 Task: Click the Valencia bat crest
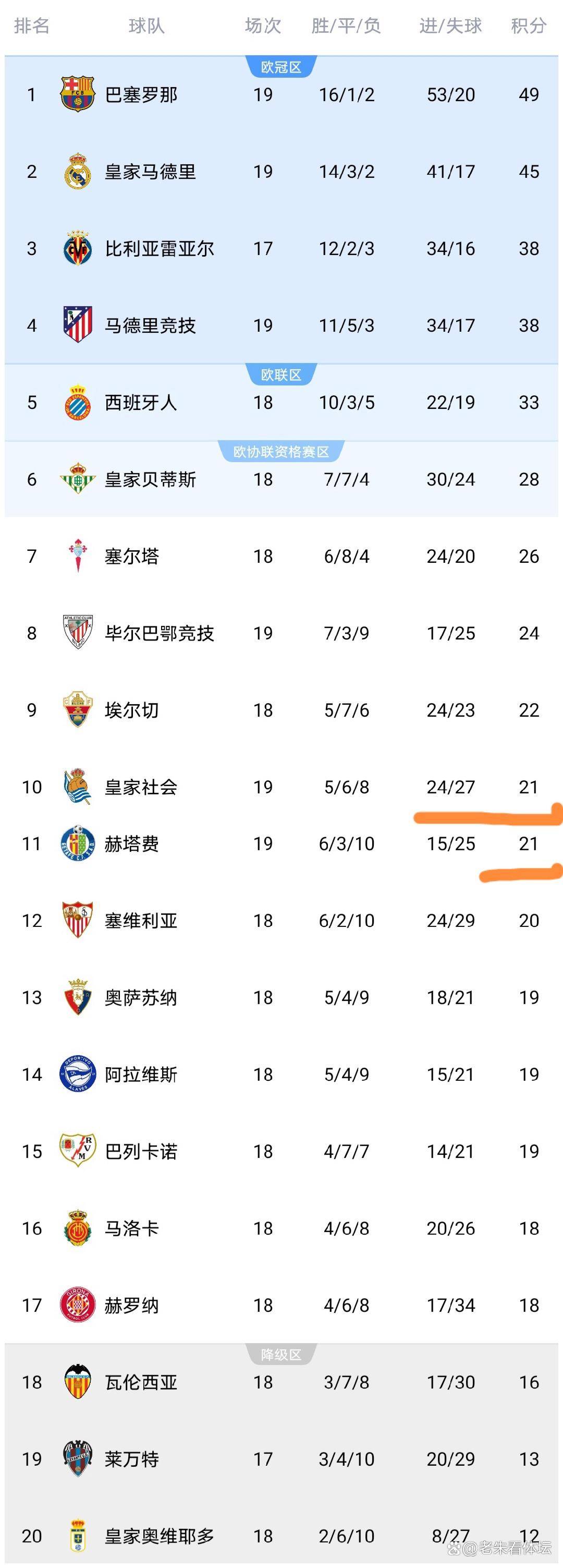pos(77,1382)
